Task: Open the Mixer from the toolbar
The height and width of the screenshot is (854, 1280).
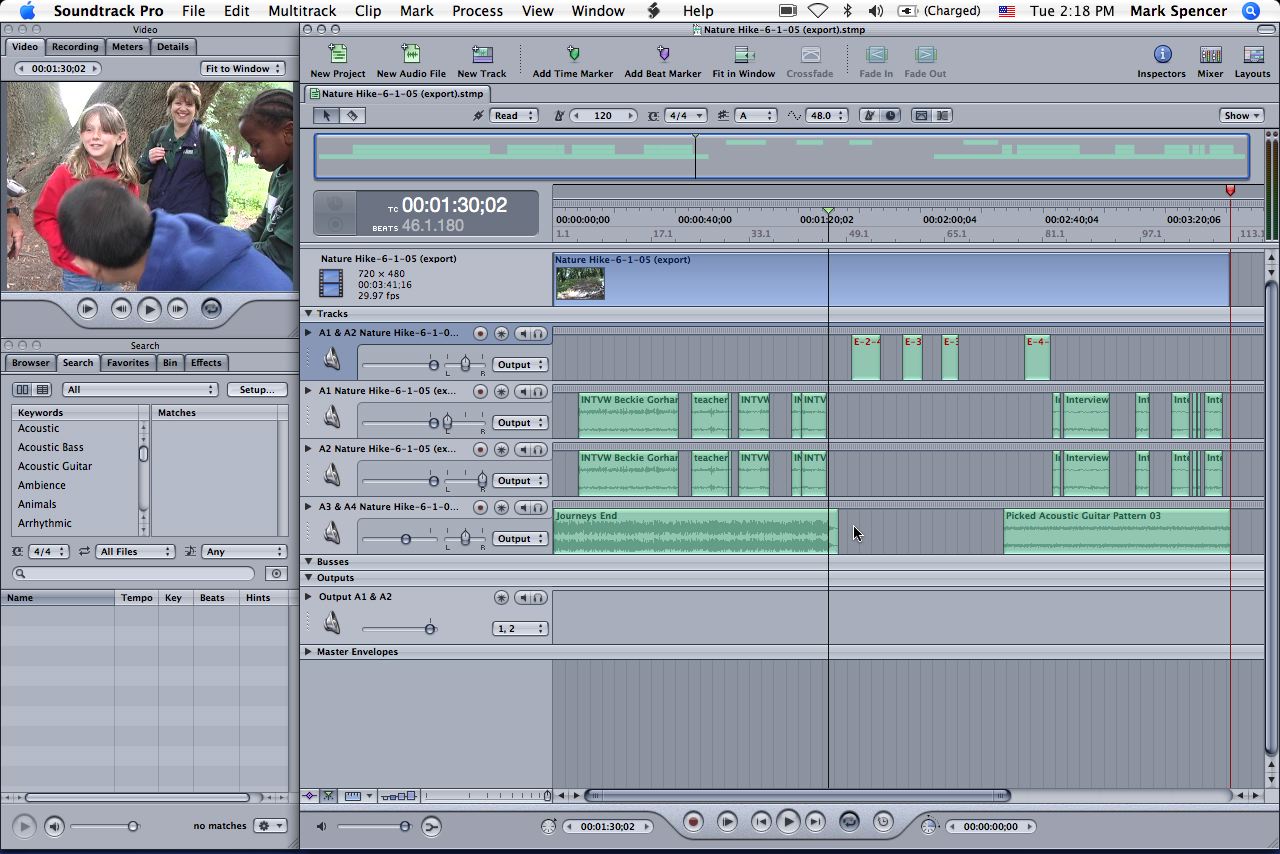Action: pos(1210,55)
